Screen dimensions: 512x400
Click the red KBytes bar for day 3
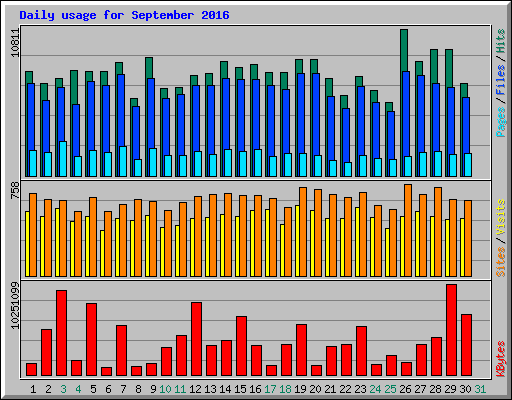coord(61,333)
